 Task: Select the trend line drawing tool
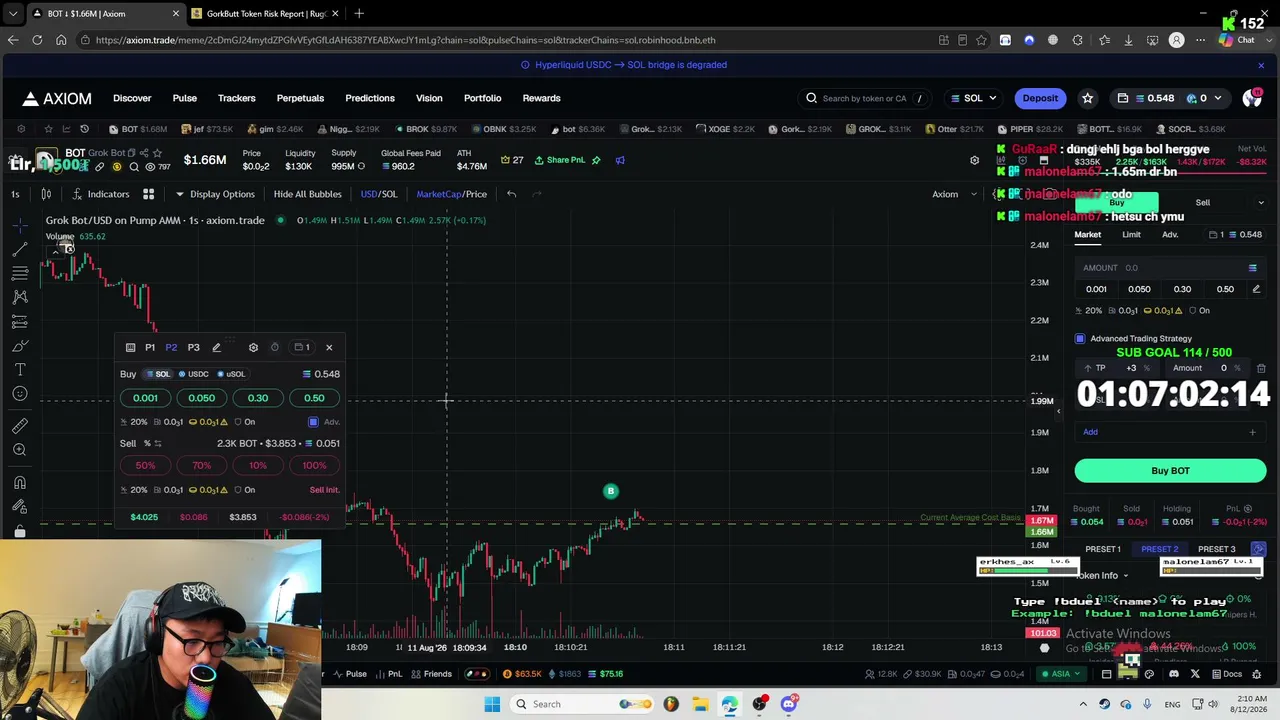20,248
